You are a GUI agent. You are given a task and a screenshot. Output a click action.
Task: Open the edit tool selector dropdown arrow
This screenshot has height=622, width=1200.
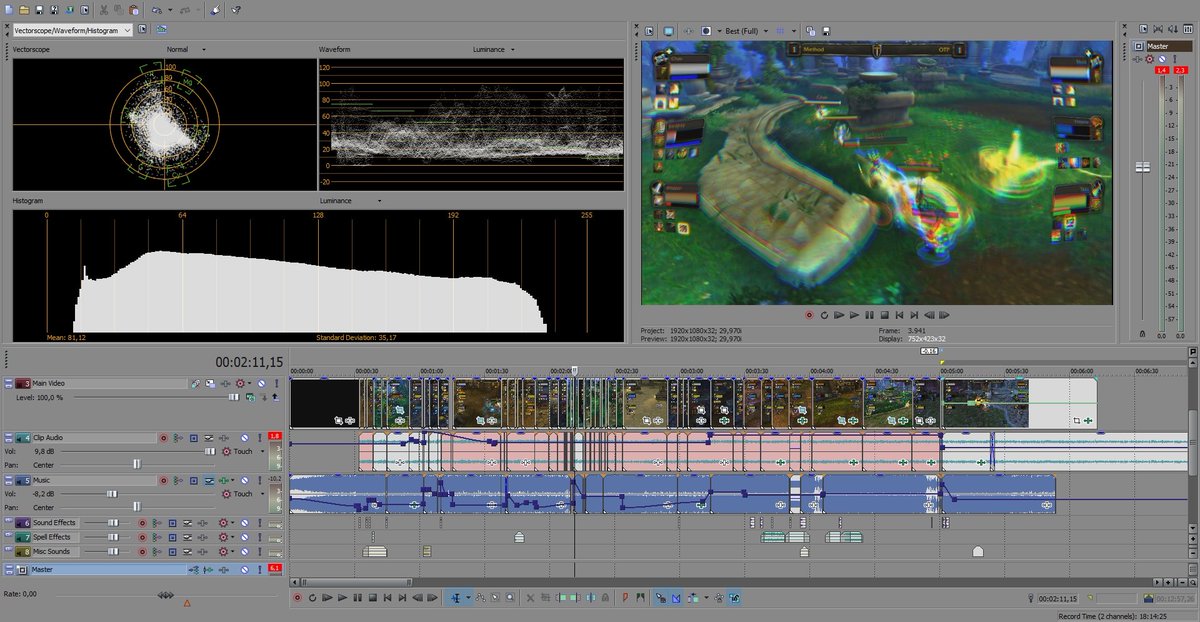pos(469,598)
